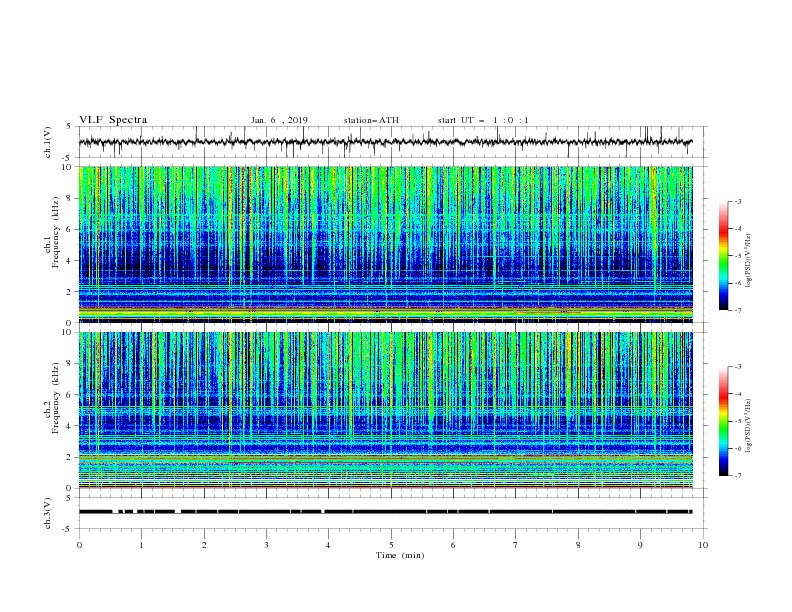Click time axis tick label "9"
The height and width of the screenshot is (612, 792).
(640, 545)
